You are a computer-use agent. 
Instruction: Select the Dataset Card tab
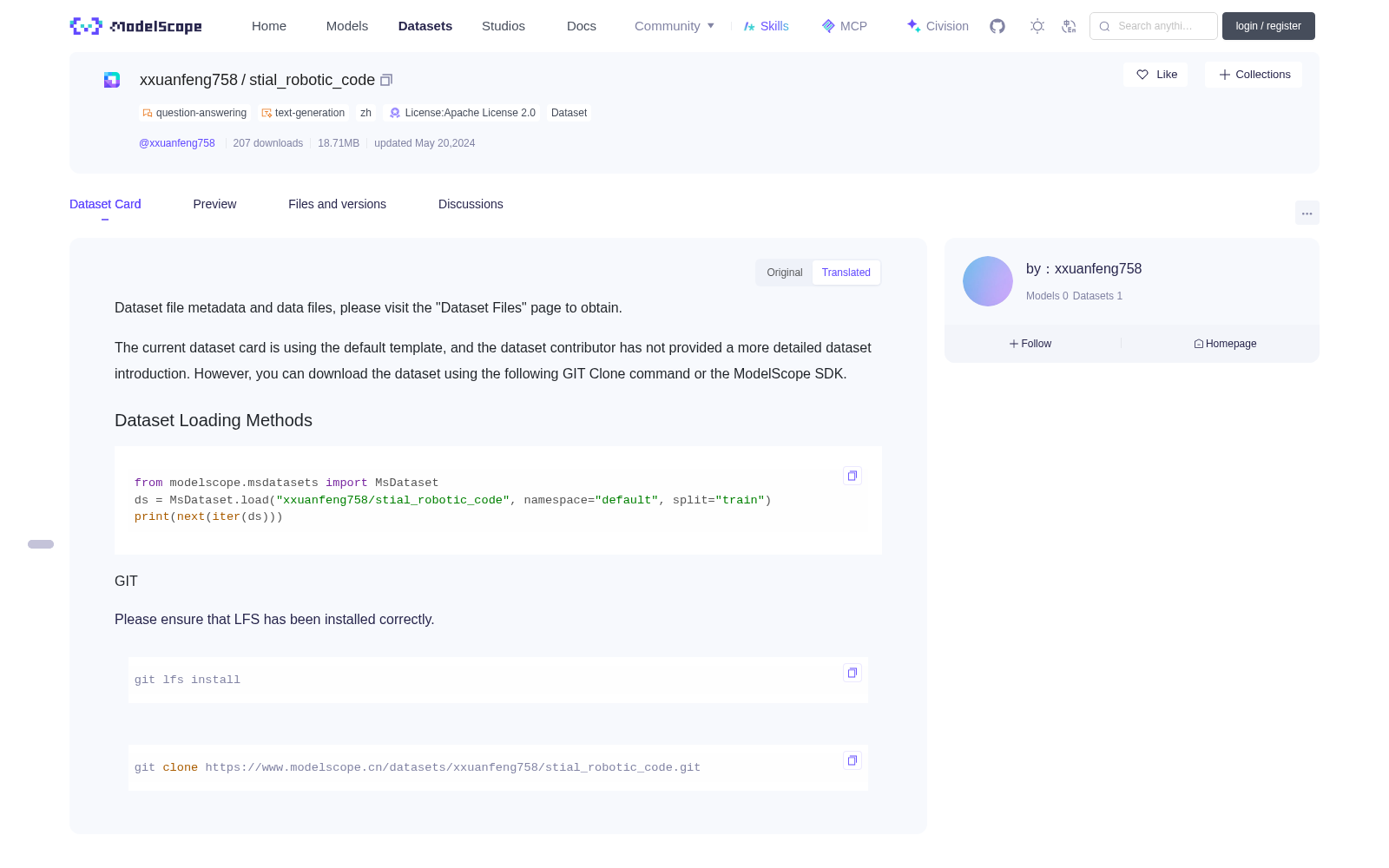(105, 204)
